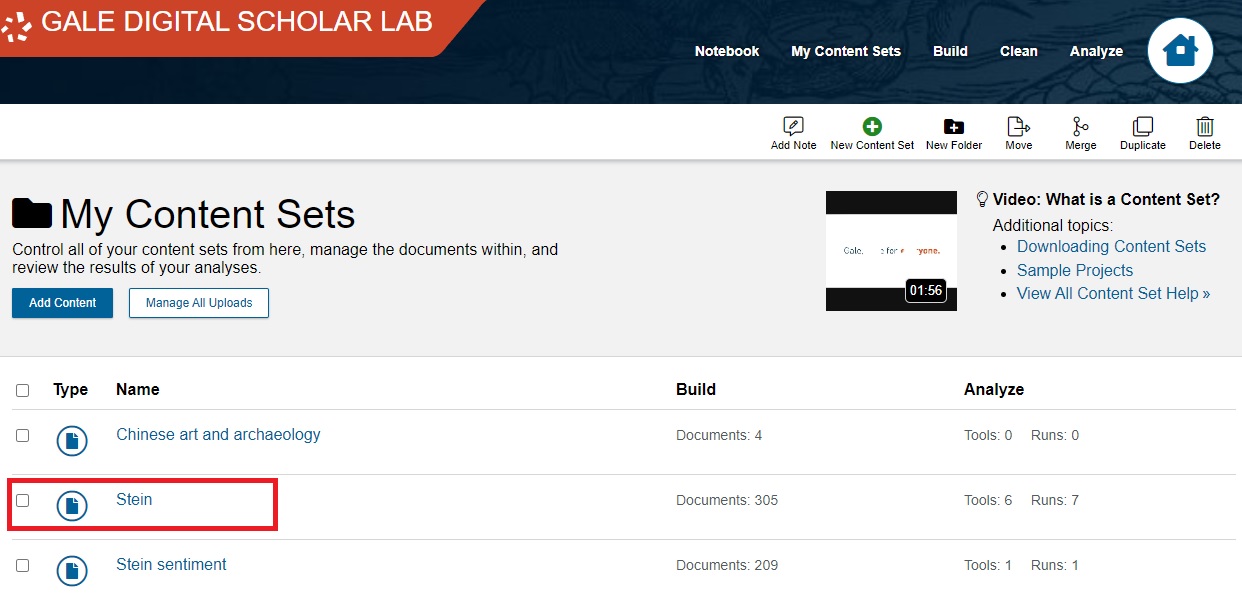The width and height of the screenshot is (1242, 602).
Task: Select the Analyze menu item
Action: 1096,51
